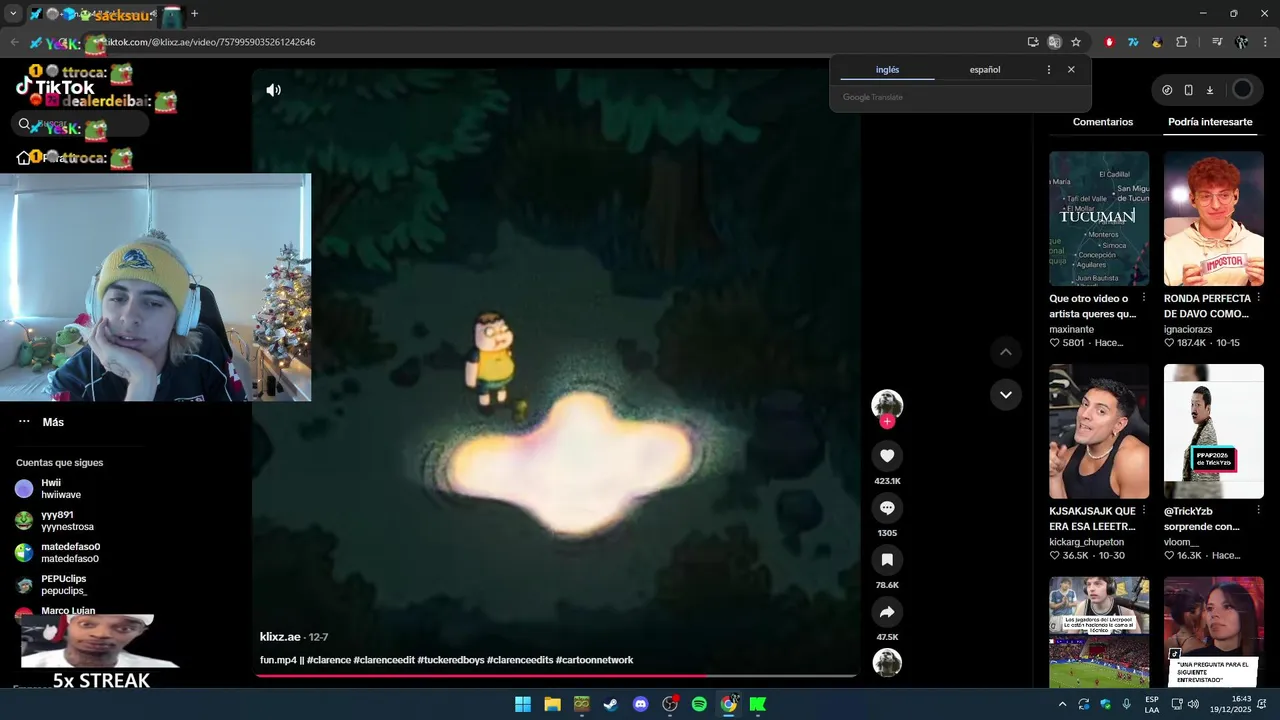Image resolution: width=1280 pixels, height=720 pixels.
Task: Go back with browser back arrow
Action: (x=14, y=42)
